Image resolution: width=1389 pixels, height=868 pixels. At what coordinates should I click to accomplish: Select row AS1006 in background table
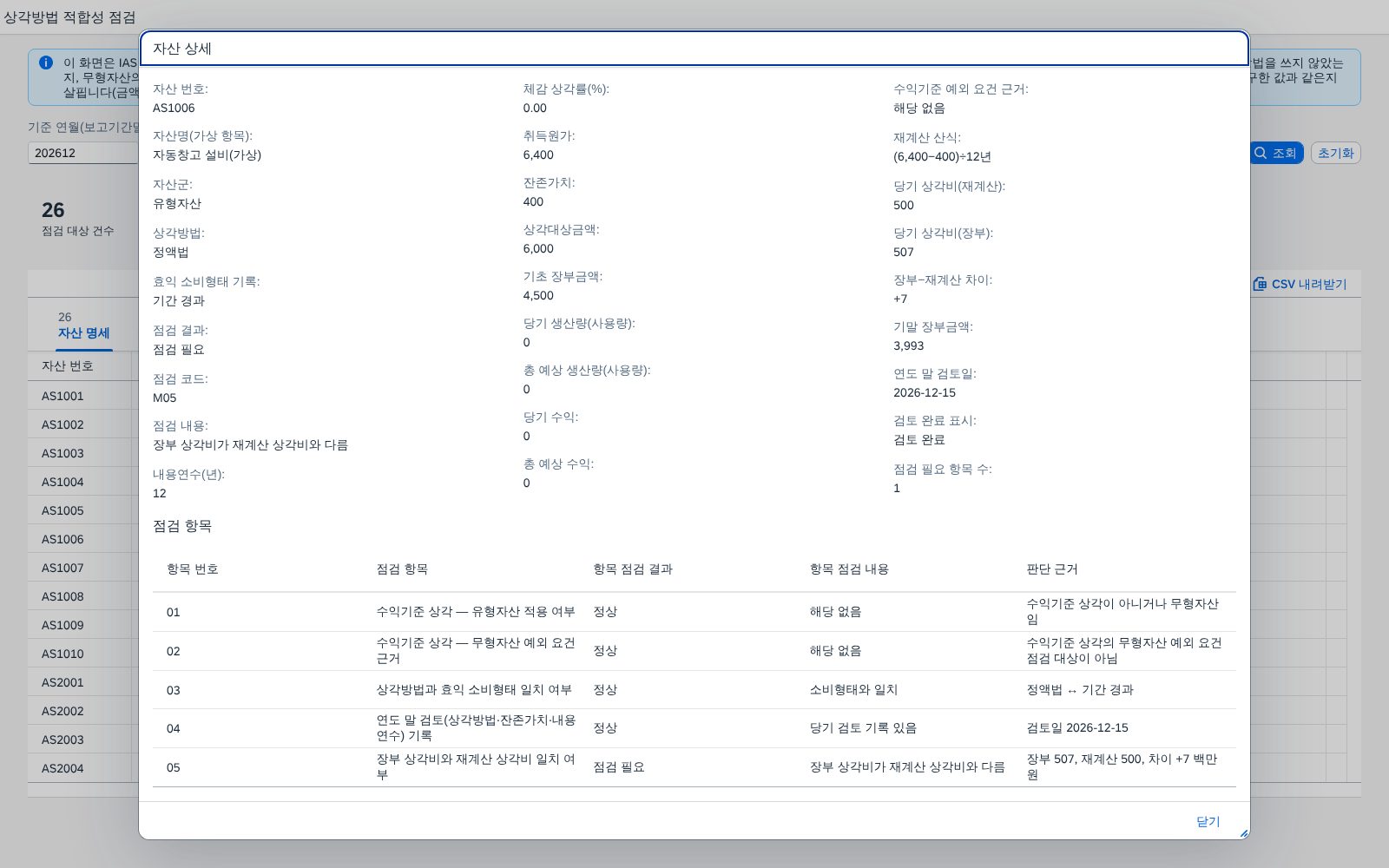(82, 539)
